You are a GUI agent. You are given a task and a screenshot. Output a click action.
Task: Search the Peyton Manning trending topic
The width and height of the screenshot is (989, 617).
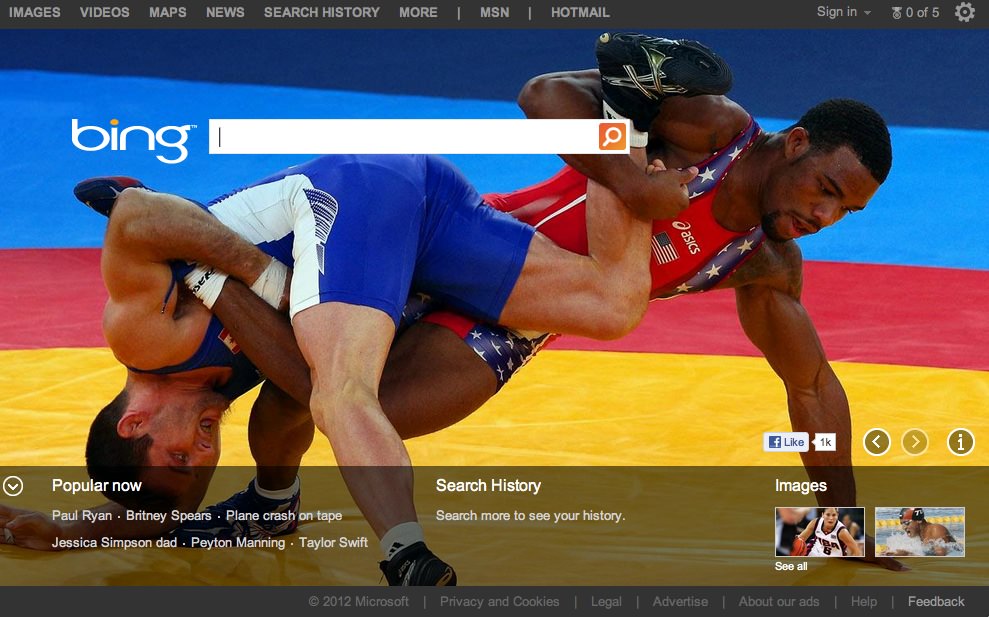coord(238,543)
